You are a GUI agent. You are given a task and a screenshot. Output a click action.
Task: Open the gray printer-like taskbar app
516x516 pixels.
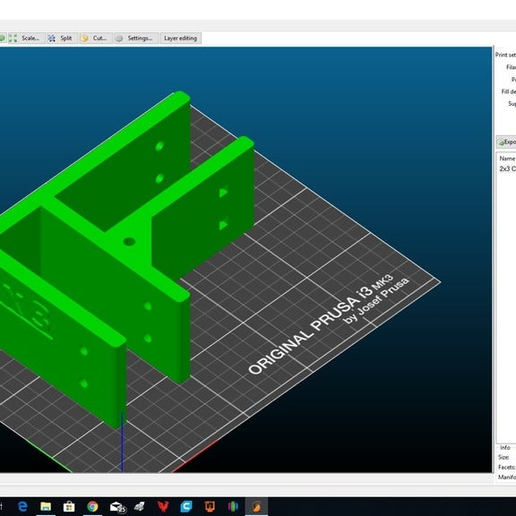tap(139, 507)
